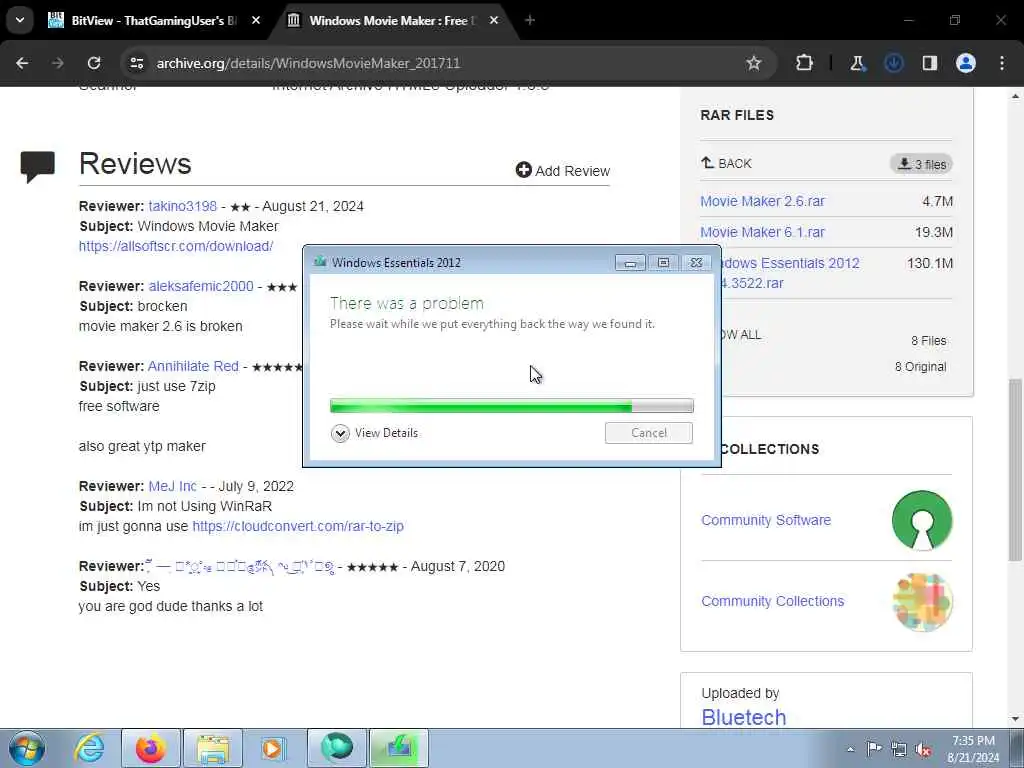Open Community Software collection link
Viewport: 1024px width, 768px height.
(766, 520)
